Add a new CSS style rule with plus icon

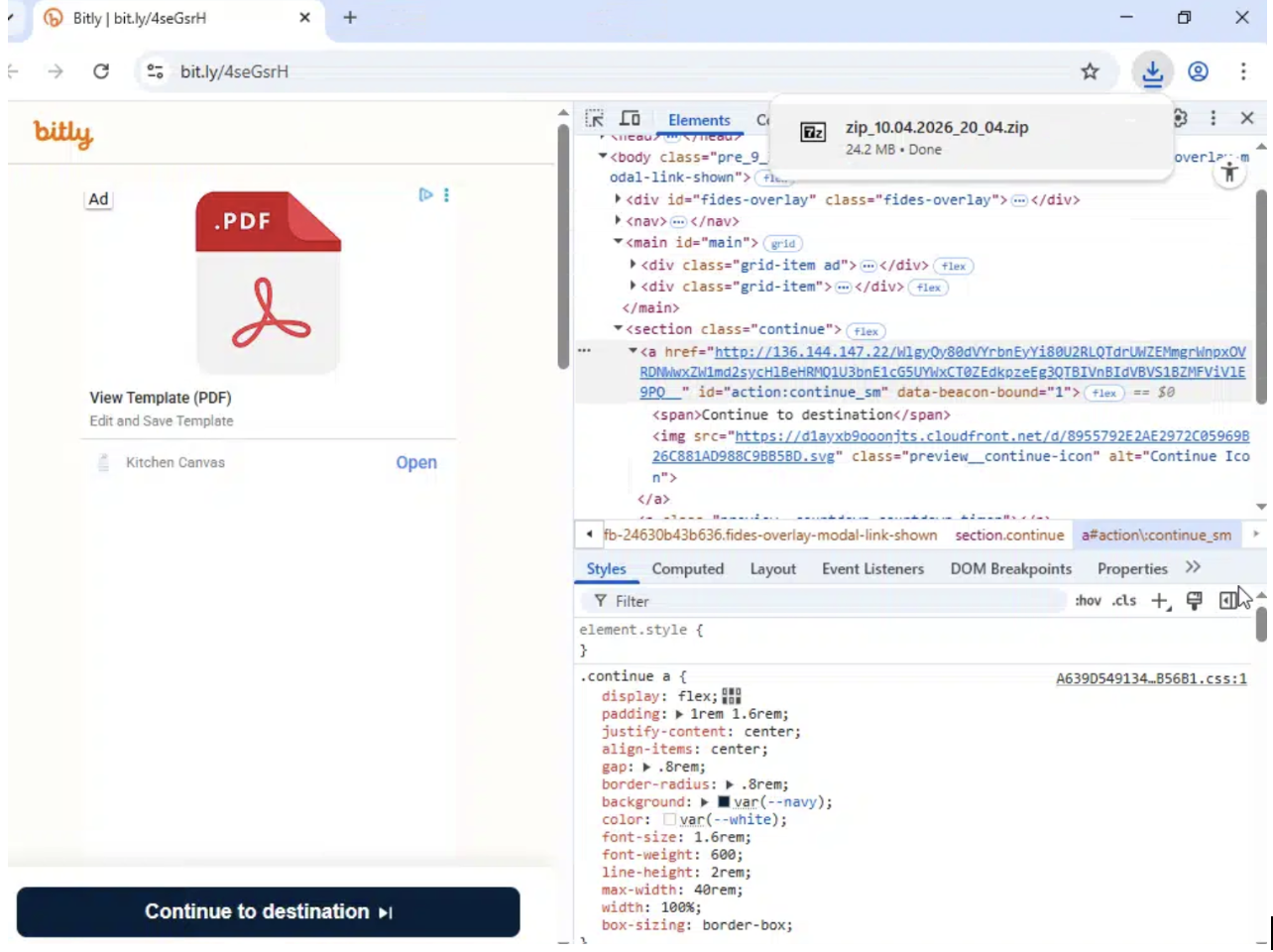(1159, 600)
